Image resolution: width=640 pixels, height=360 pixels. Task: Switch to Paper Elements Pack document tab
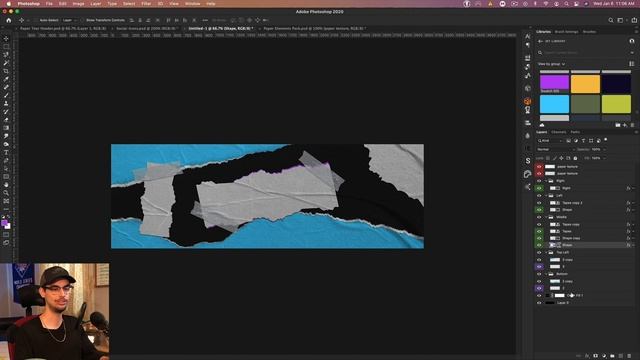[314, 29]
